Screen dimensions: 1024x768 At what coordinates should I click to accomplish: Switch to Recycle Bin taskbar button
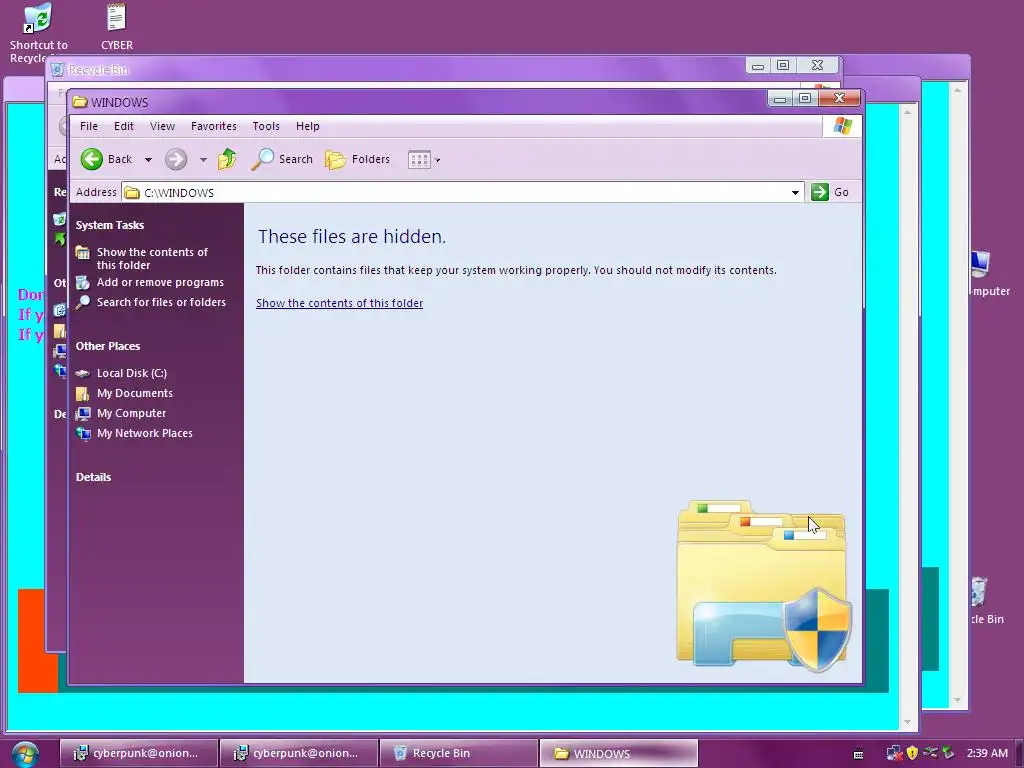point(458,753)
